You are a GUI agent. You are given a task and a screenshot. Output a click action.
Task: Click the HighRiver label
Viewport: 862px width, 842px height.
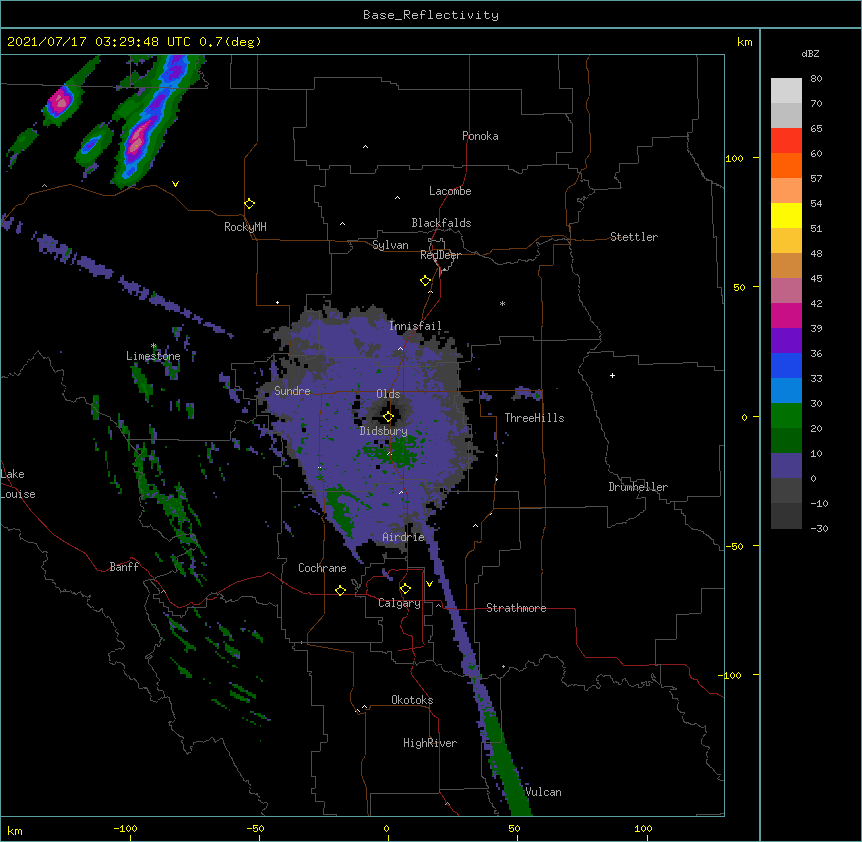click(430, 743)
